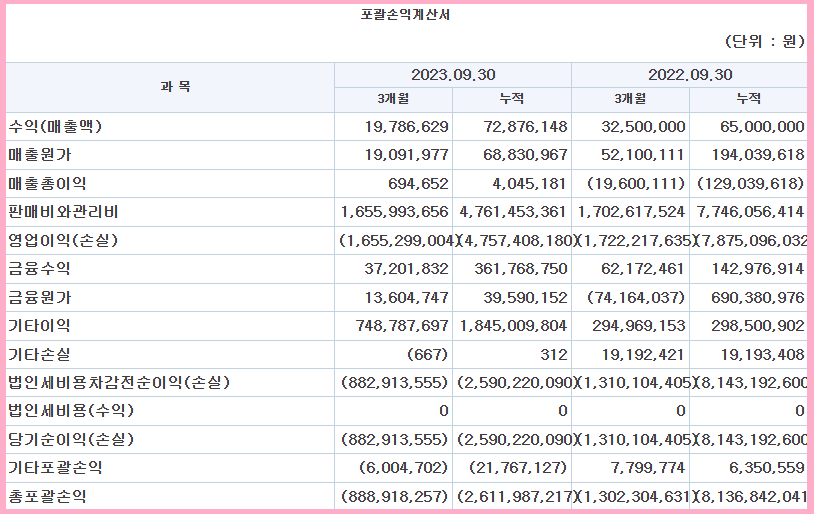Screen dimensions: 814x514
Task: Select the value 72,876,148
Action: [525, 127]
